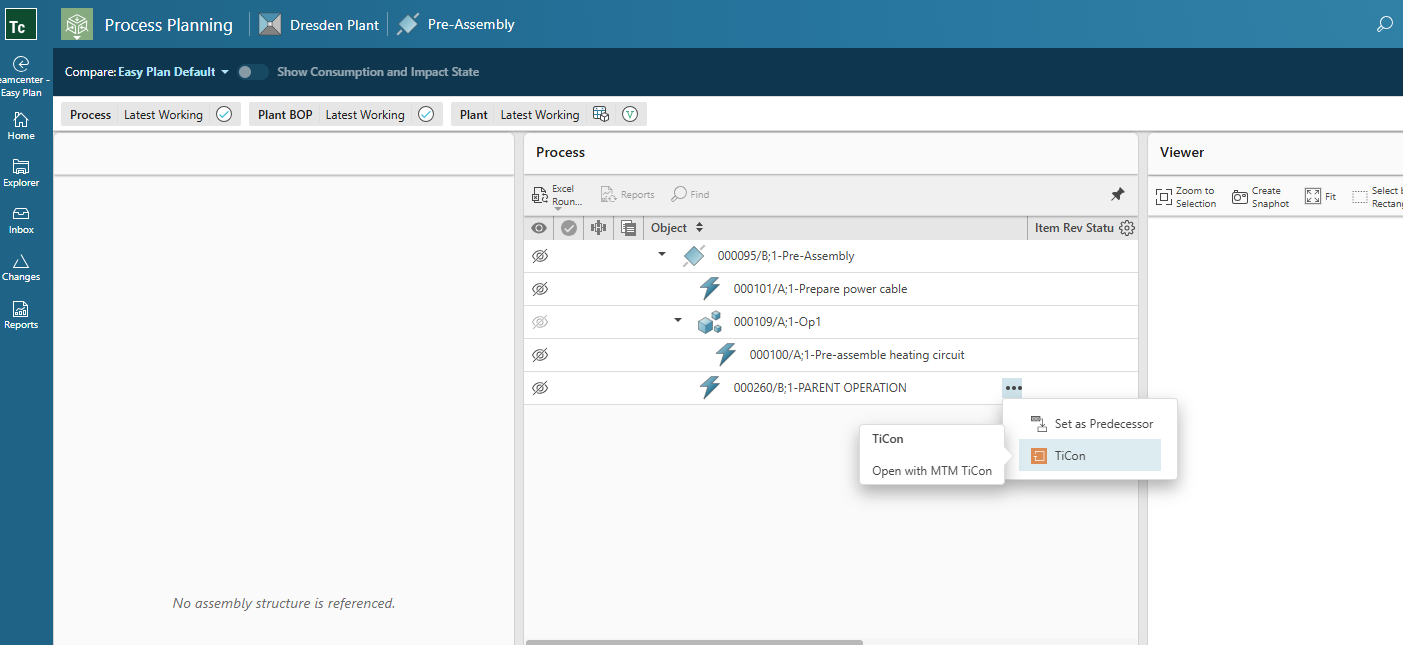Image resolution: width=1403 pixels, height=645 pixels.
Task: Go to Changes in the sidebar
Action: pos(21,267)
